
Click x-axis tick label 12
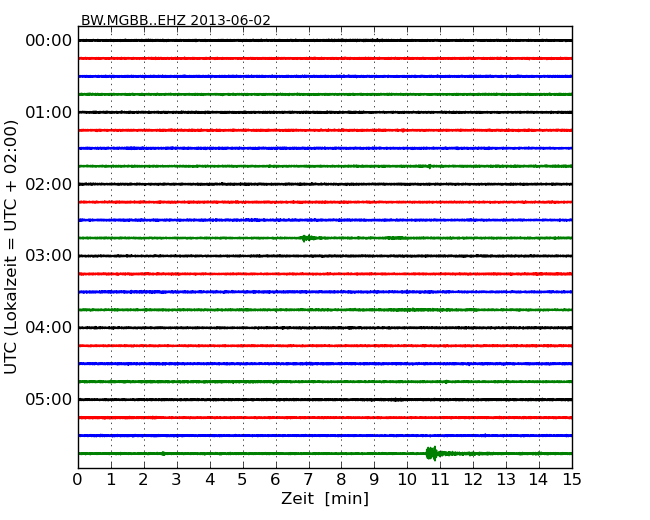[x=473, y=480]
